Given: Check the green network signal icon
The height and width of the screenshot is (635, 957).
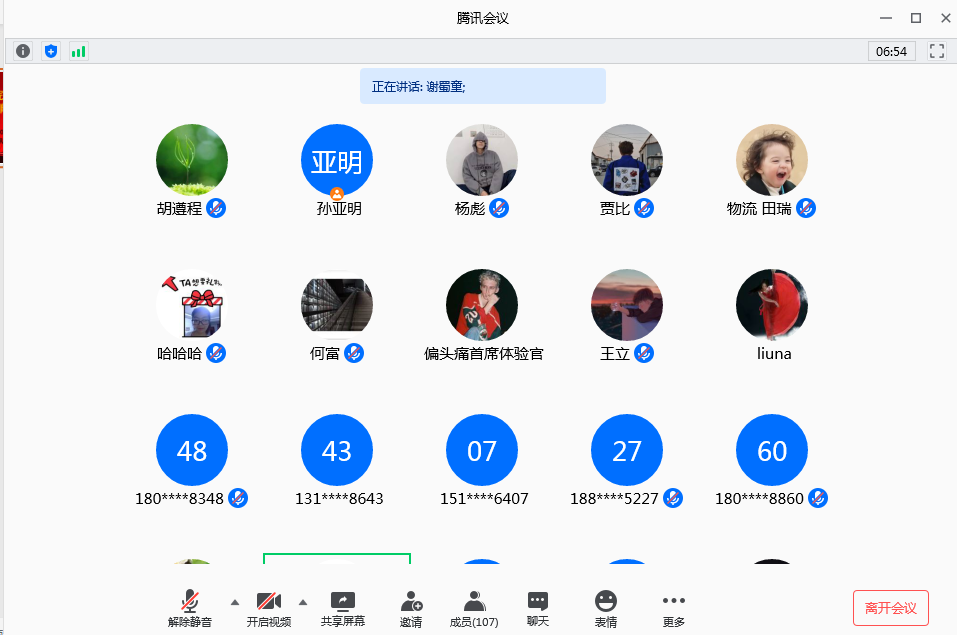Looking at the screenshot, I should 78,51.
